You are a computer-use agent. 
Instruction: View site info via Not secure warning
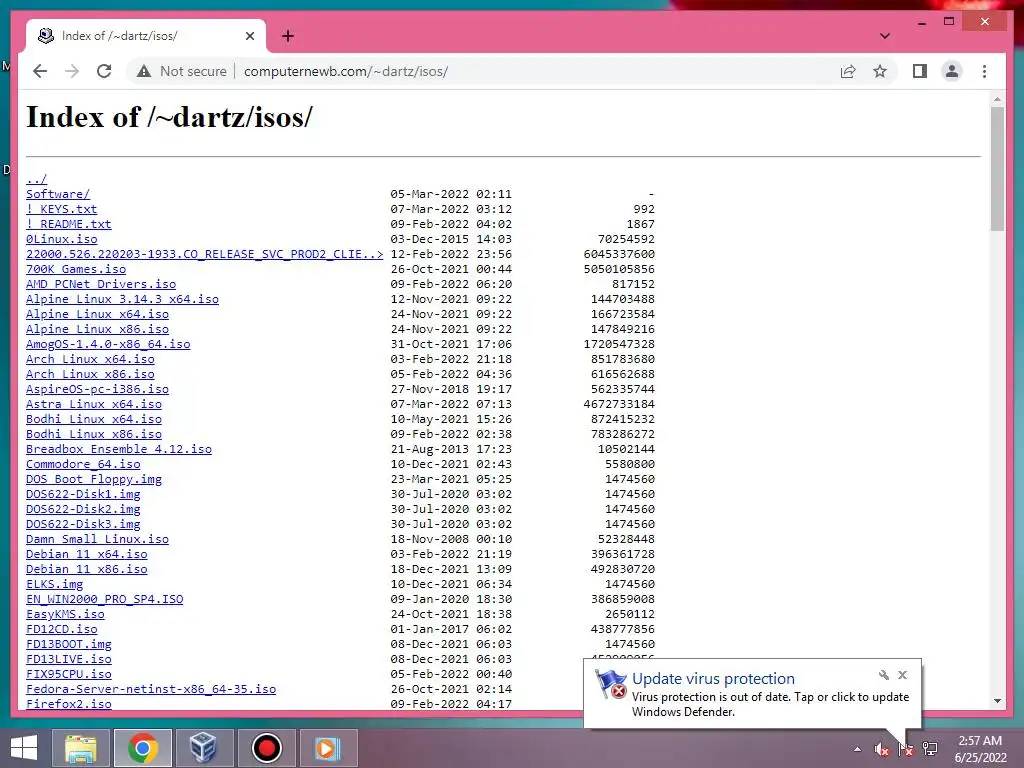click(x=182, y=71)
